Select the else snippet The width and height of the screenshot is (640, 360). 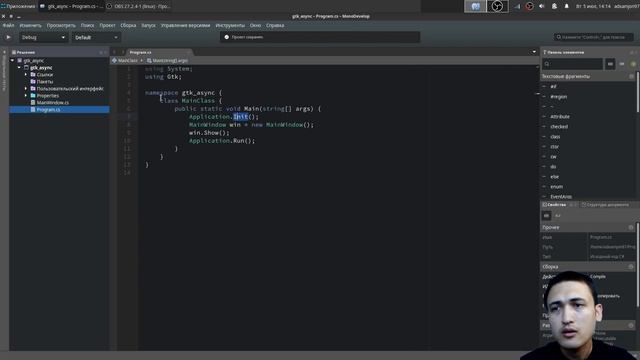[x=554, y=177]
